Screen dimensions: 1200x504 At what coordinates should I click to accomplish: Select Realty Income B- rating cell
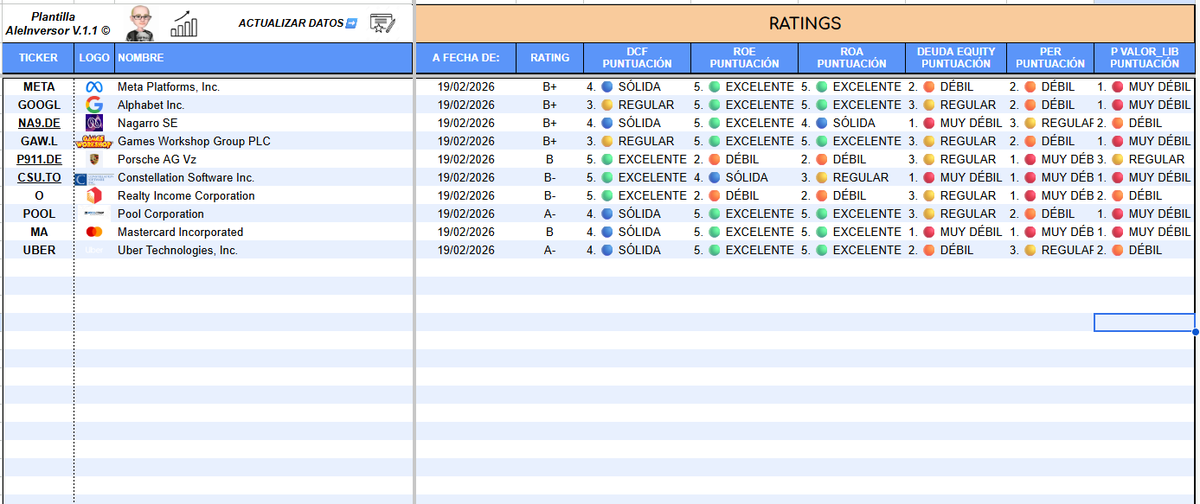550,196
